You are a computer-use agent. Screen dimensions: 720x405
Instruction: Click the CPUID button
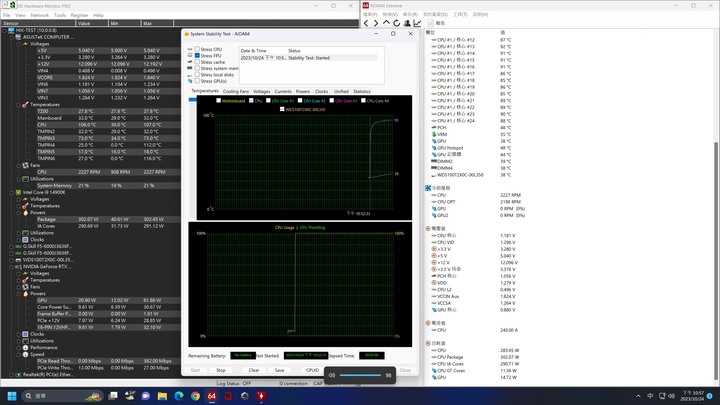[312, 370]
